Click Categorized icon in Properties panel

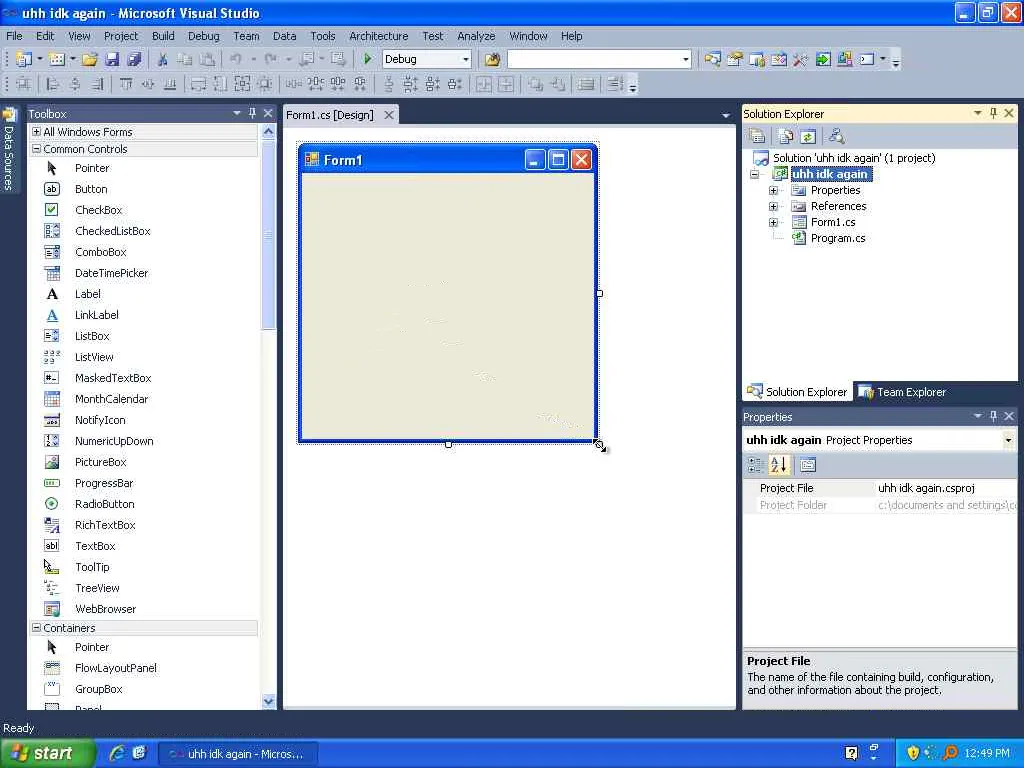coord(756,465)
